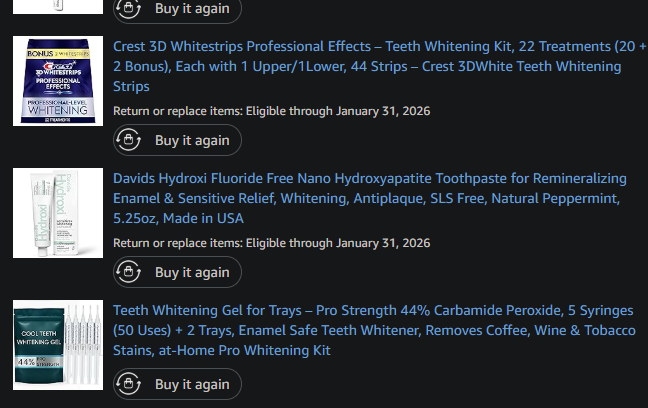The image size is (648, 408).
Task: Click the partially visible product thumbnail at top
Action: tap(58, 6)
